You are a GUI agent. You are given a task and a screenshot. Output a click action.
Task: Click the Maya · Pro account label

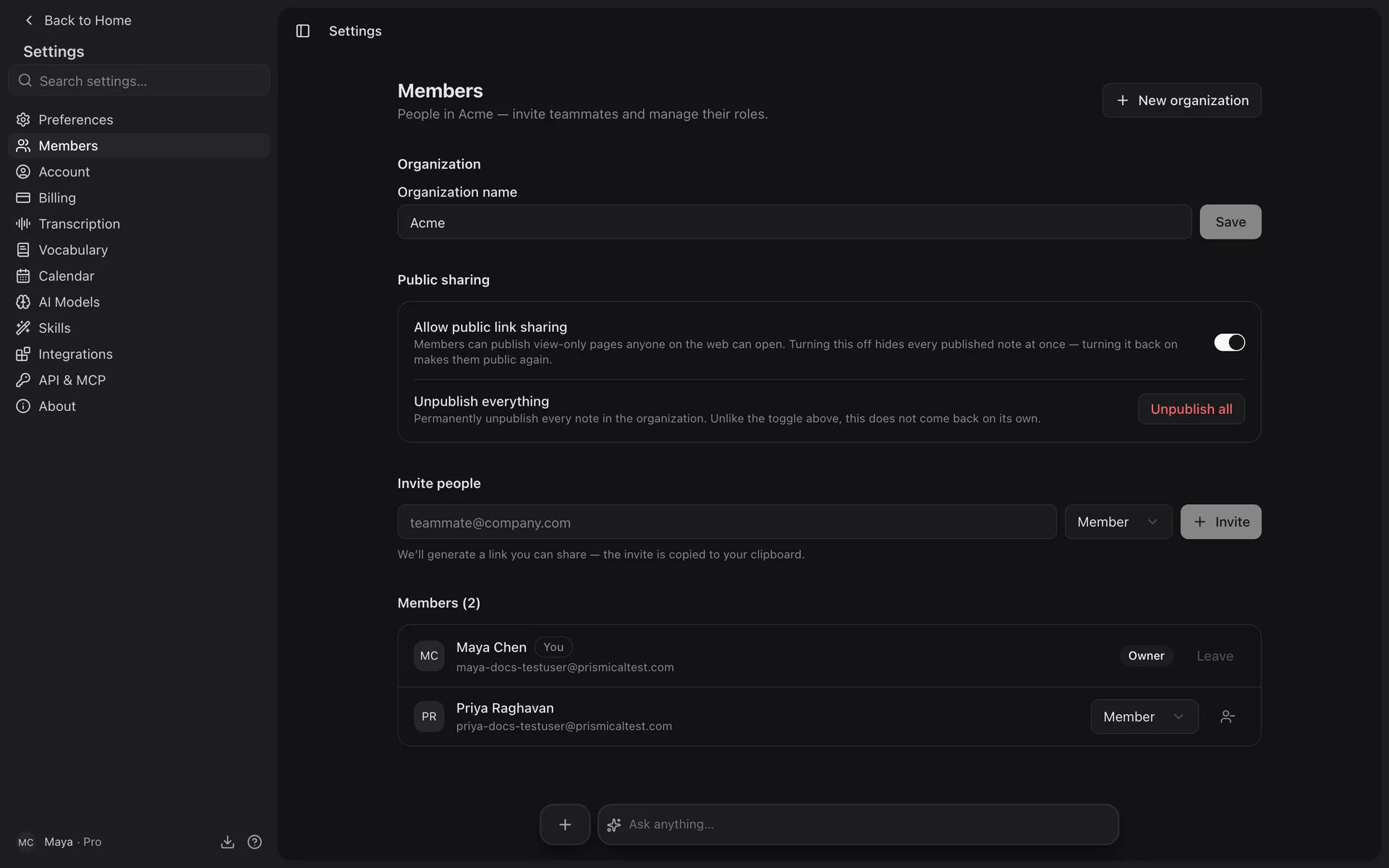click(x=72, y=842)
